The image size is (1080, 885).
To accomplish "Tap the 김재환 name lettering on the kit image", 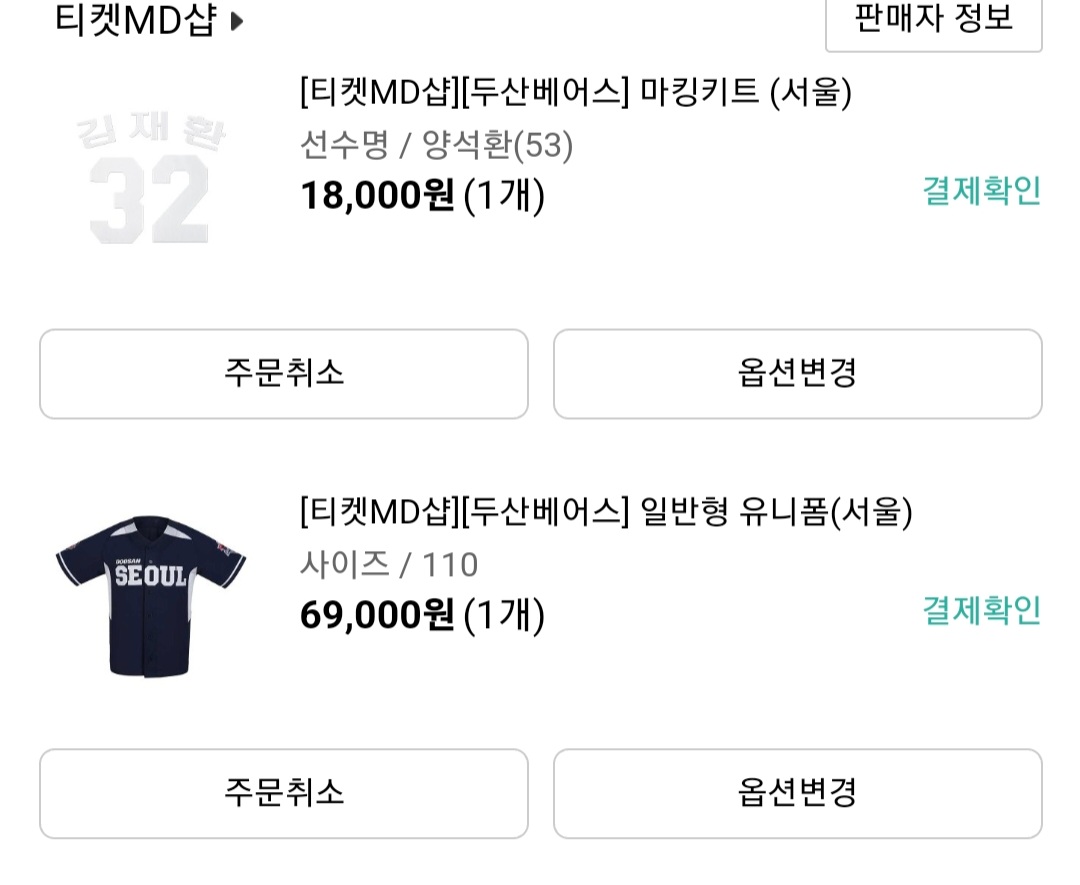I will point(151,131).
